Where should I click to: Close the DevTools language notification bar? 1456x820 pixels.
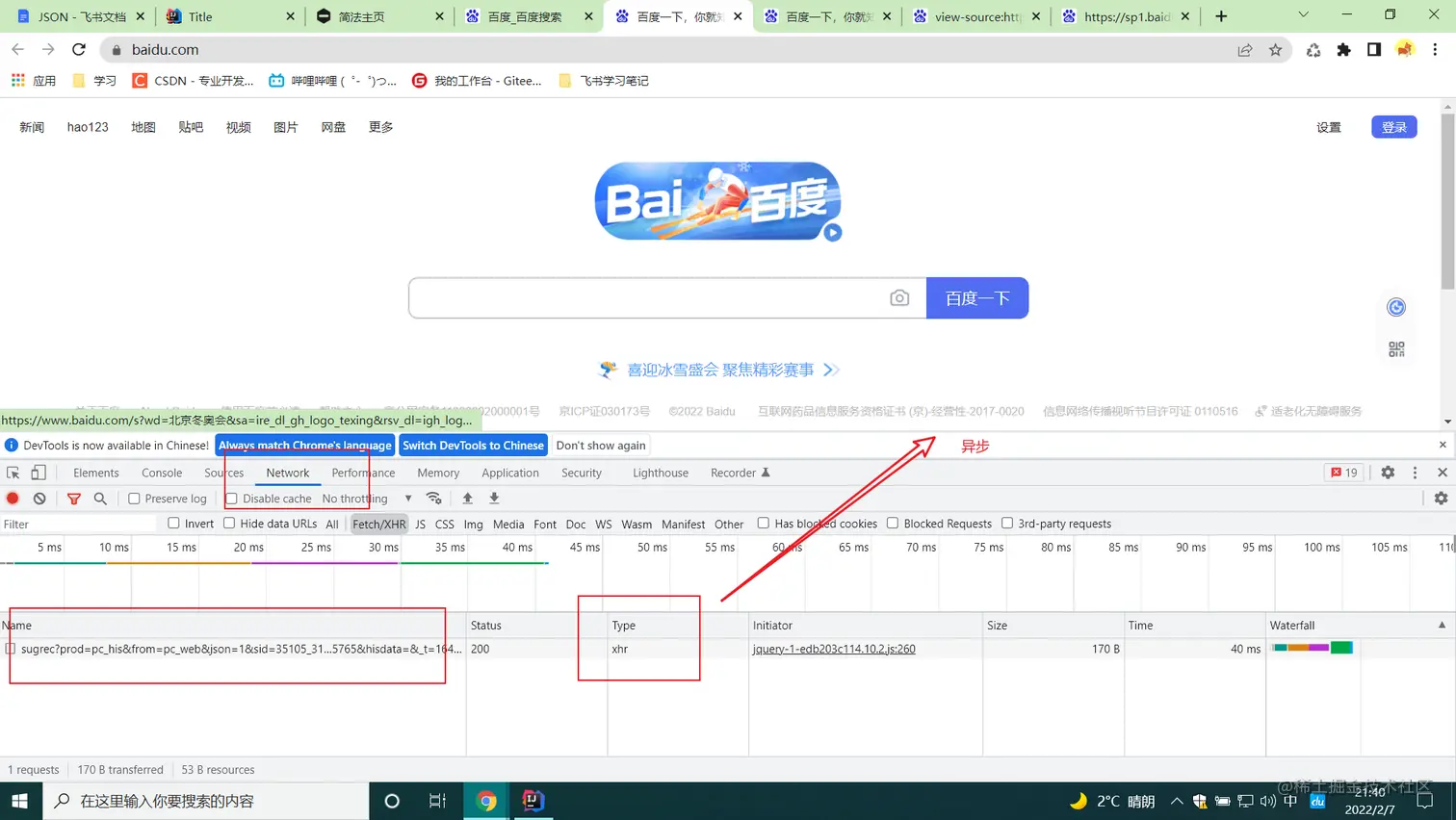[1443, 445]
